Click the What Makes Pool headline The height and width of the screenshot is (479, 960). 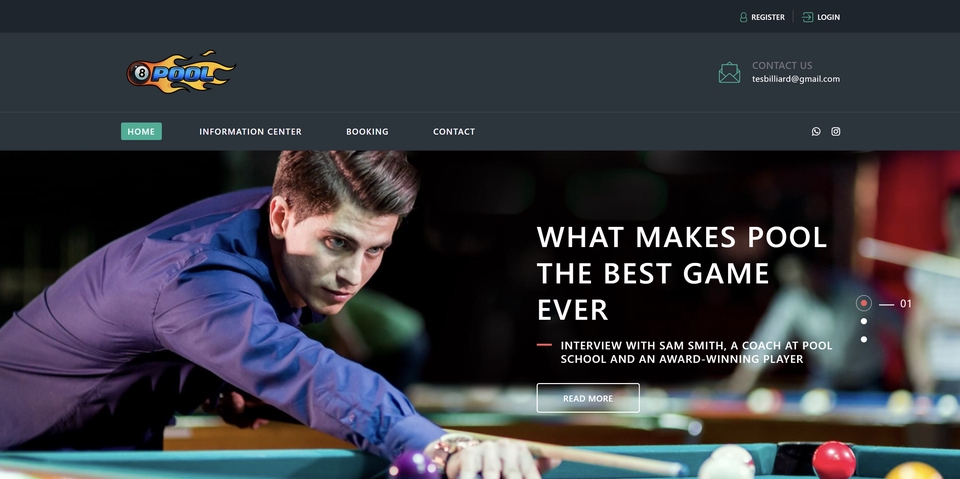coord(681,273)
